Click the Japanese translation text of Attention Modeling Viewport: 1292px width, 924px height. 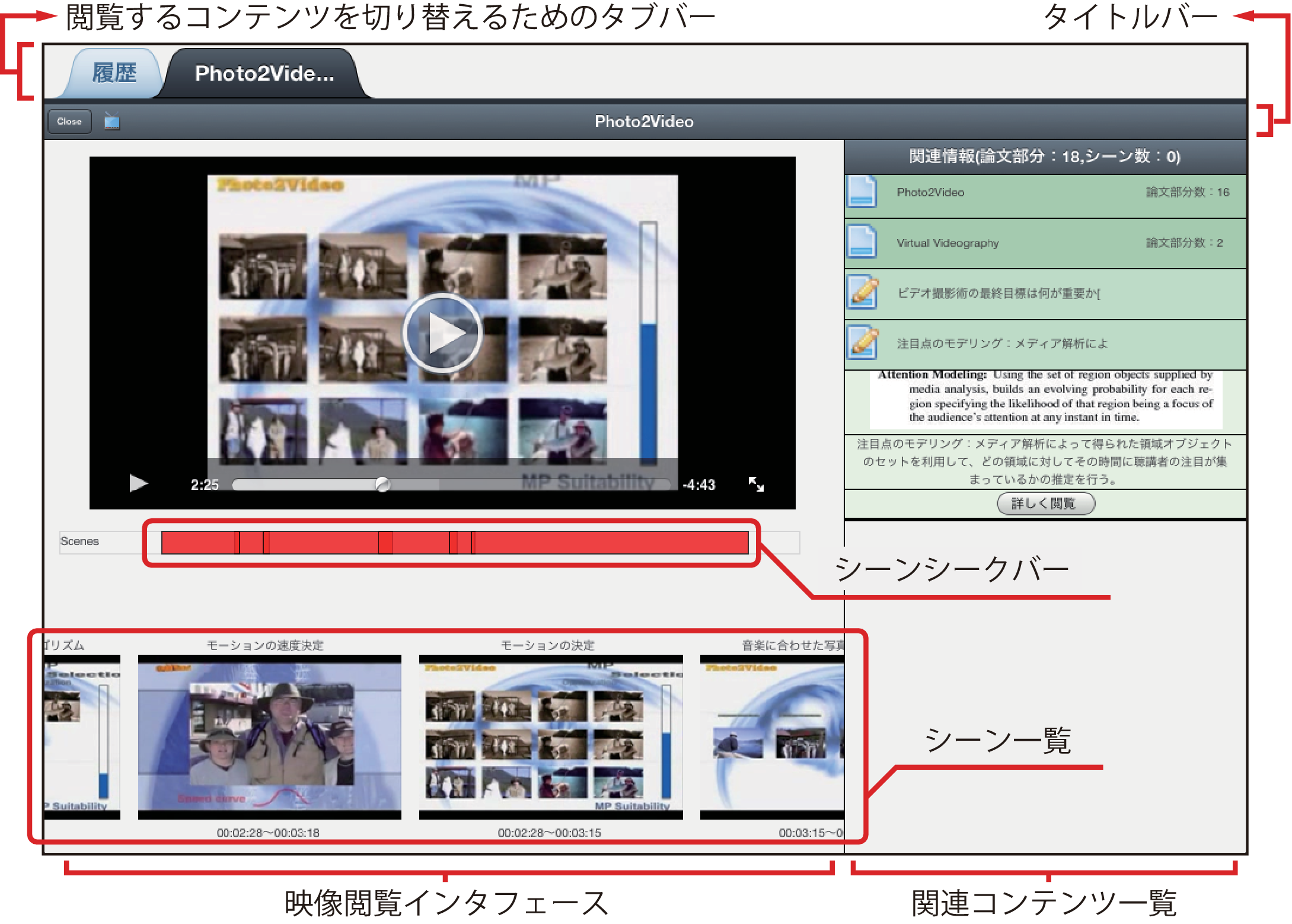[1045, 461]
